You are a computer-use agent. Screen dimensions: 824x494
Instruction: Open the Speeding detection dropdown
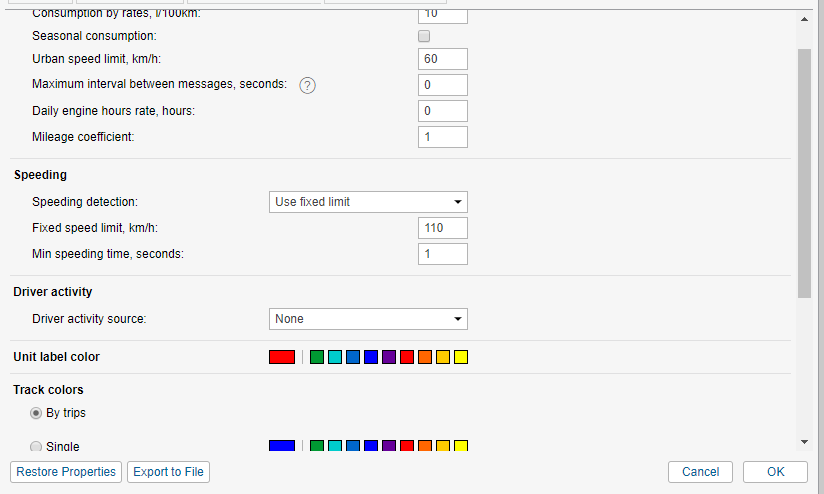click(368, 202)
